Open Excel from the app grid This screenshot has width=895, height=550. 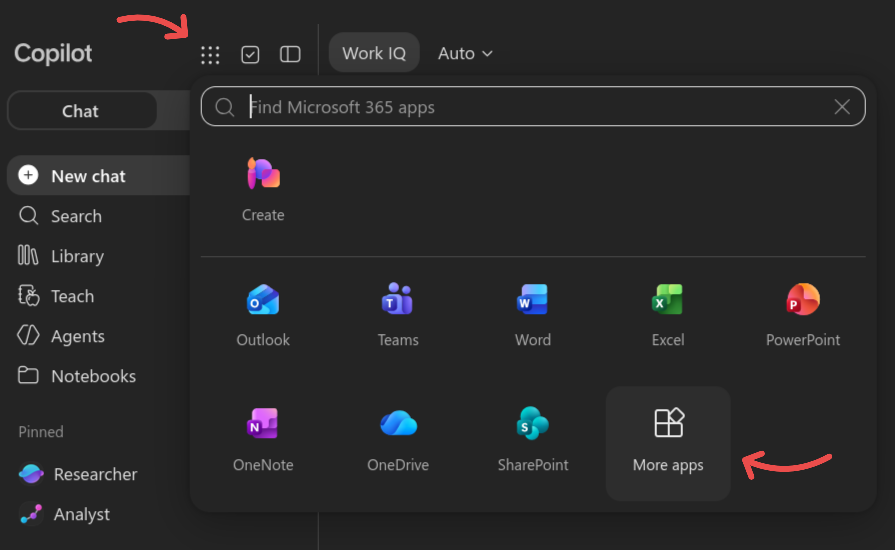tap(668, 316)
